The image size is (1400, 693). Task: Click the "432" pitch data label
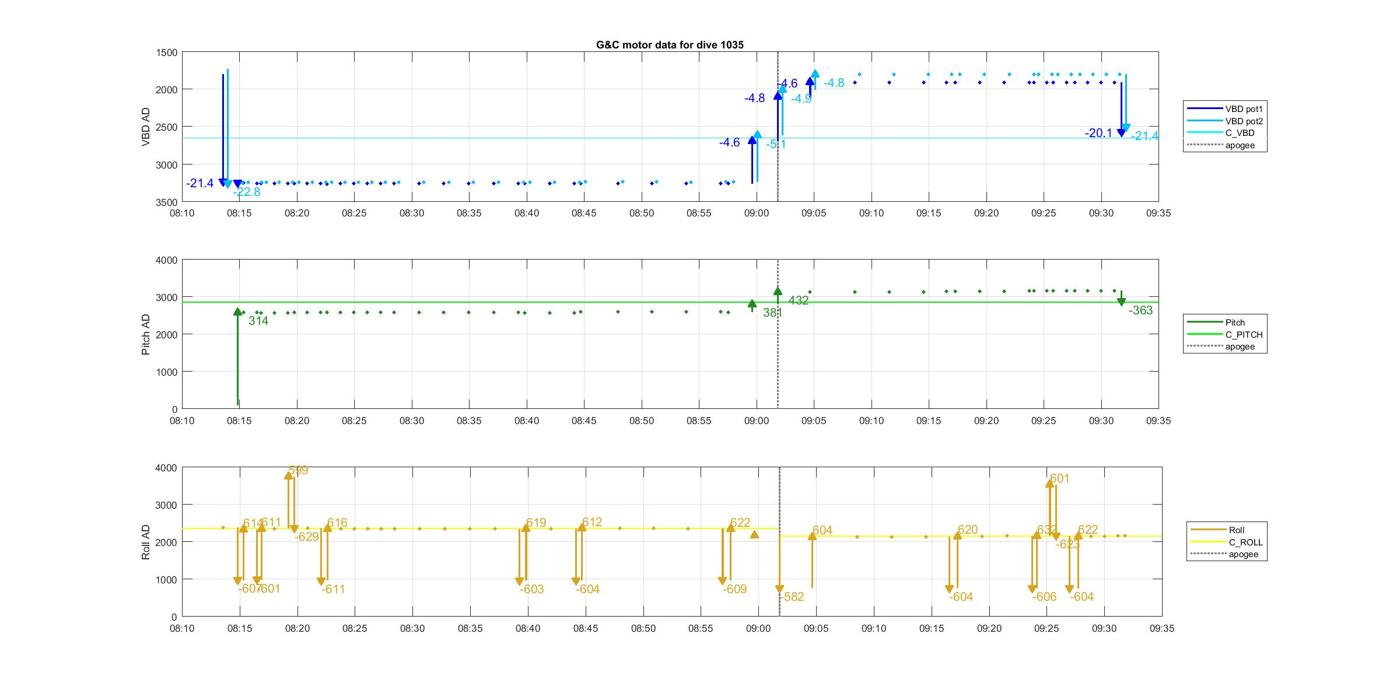pyautogui.click(x=799, y=300)
